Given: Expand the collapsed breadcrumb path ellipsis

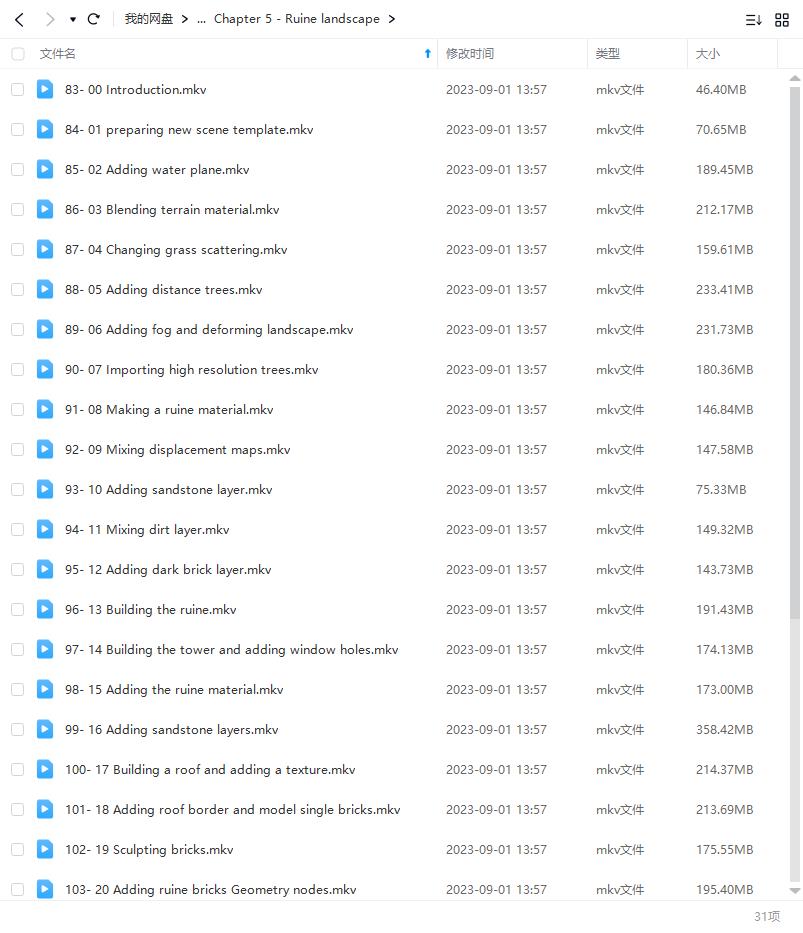Looking at the screenshot, I should pos(201,19).
